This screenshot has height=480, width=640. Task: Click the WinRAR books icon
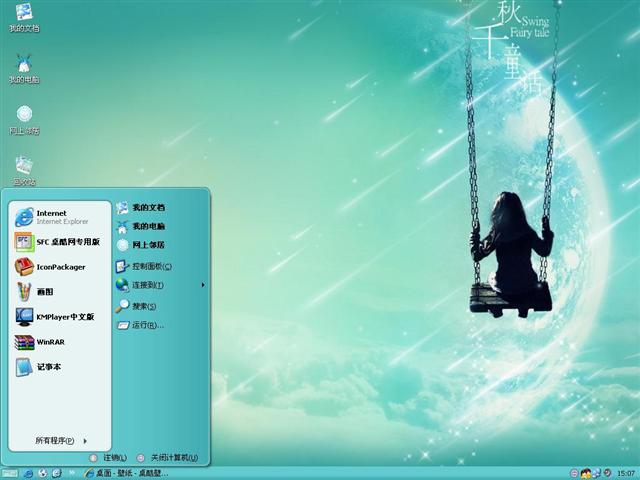(24, 342)
